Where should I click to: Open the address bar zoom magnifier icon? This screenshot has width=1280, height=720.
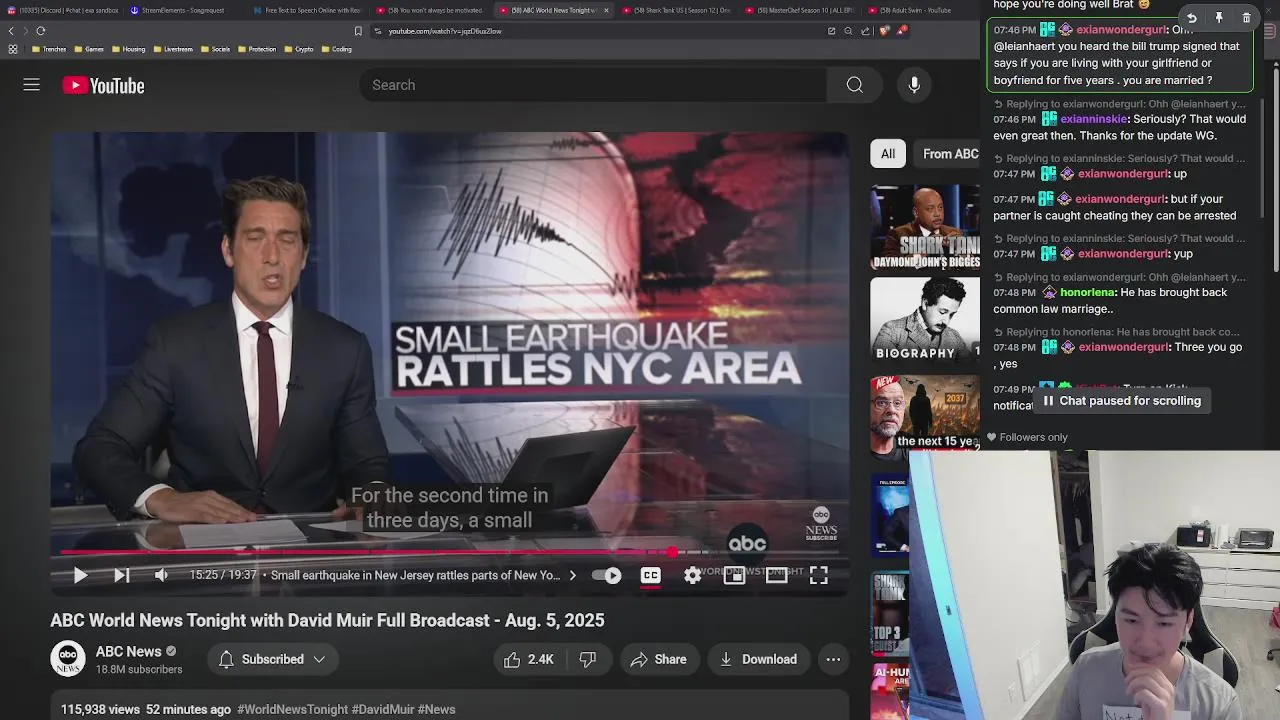(848, 31)
